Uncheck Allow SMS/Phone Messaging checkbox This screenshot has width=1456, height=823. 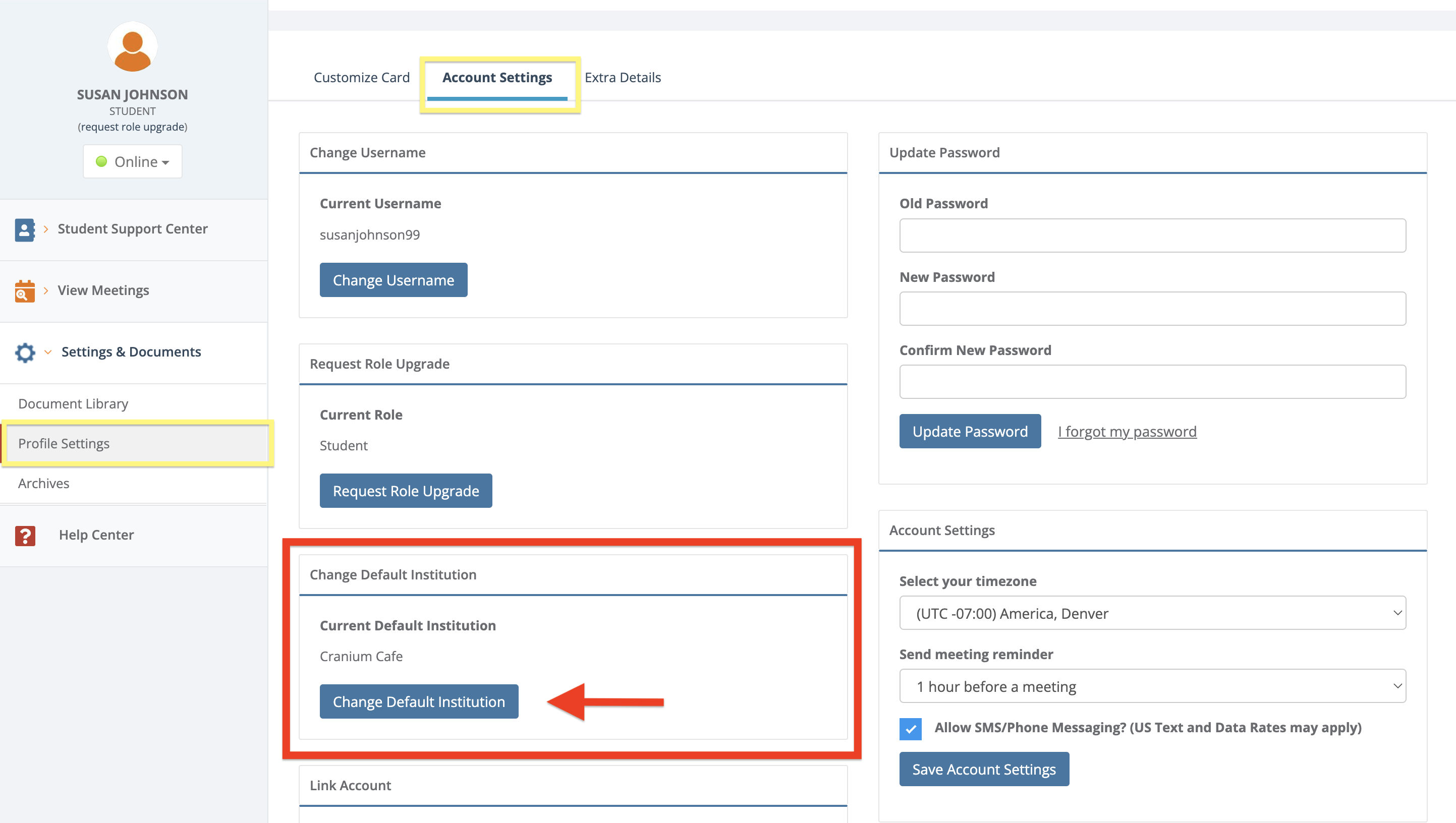click(910, 729)
